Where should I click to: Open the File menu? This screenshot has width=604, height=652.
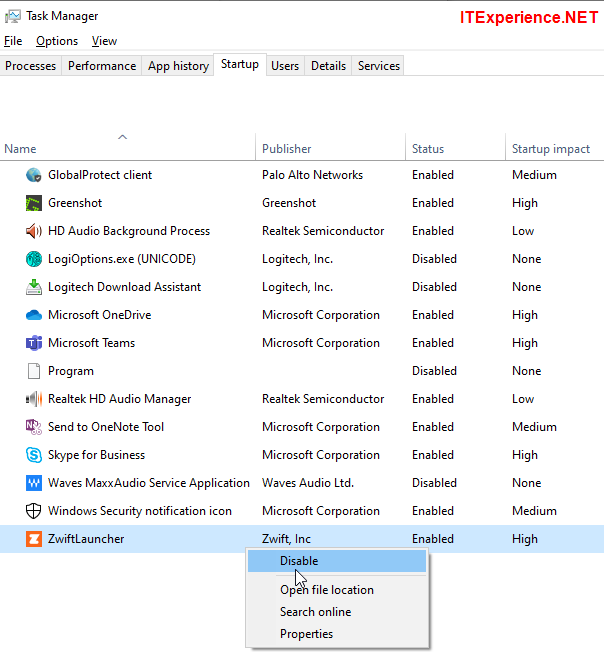[13, 41]
